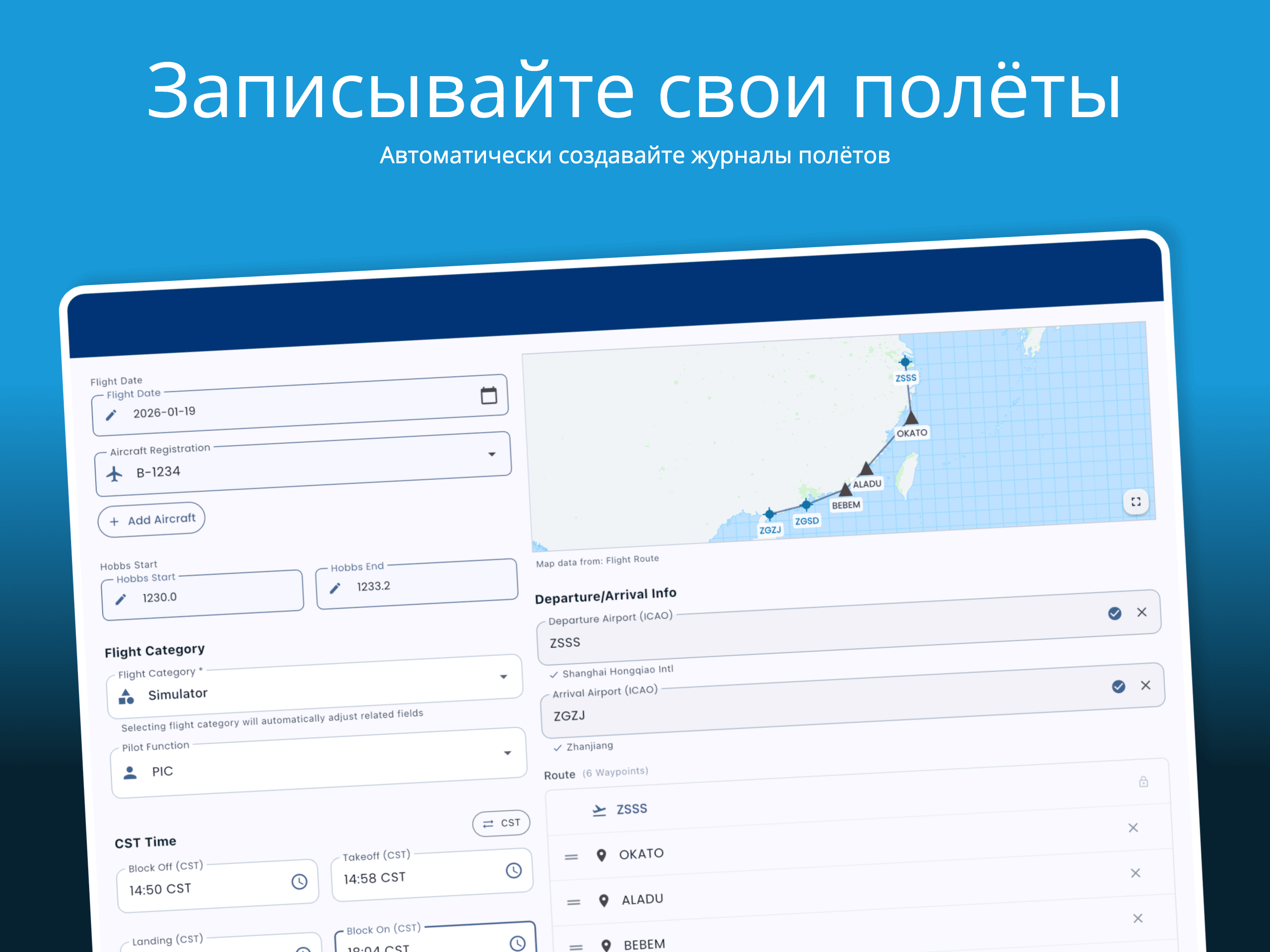Screen dimensions: 1270x952
Task: Click the fullscreen icon on the route map
Action: [x=1135, y=501]
